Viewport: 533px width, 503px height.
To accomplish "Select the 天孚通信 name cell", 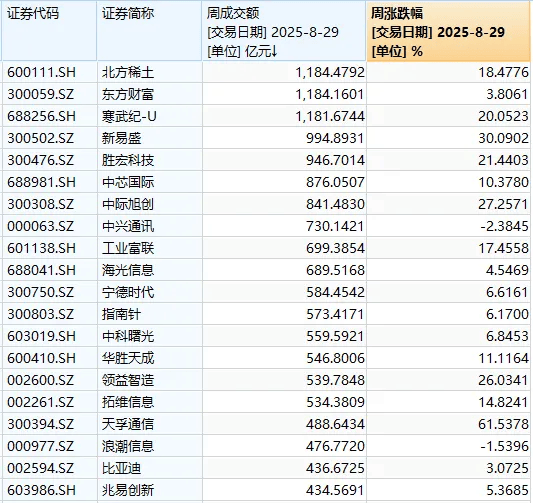I will click(150, 424).
